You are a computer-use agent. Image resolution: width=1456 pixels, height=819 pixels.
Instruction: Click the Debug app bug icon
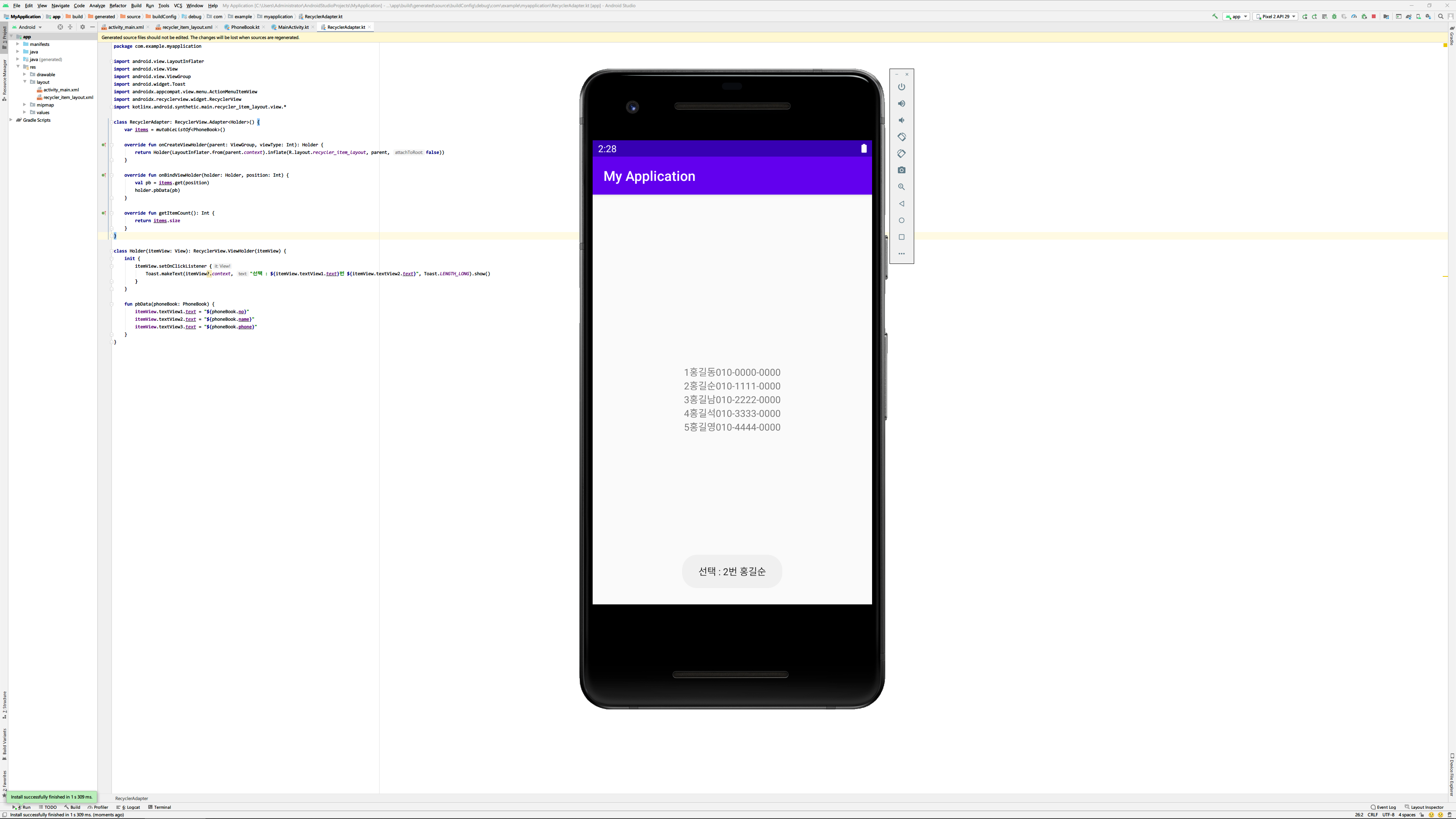[x=1334, y=16]
